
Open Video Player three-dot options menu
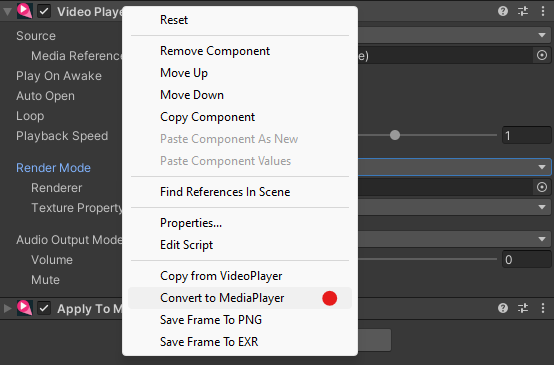[x=543, y=11]
